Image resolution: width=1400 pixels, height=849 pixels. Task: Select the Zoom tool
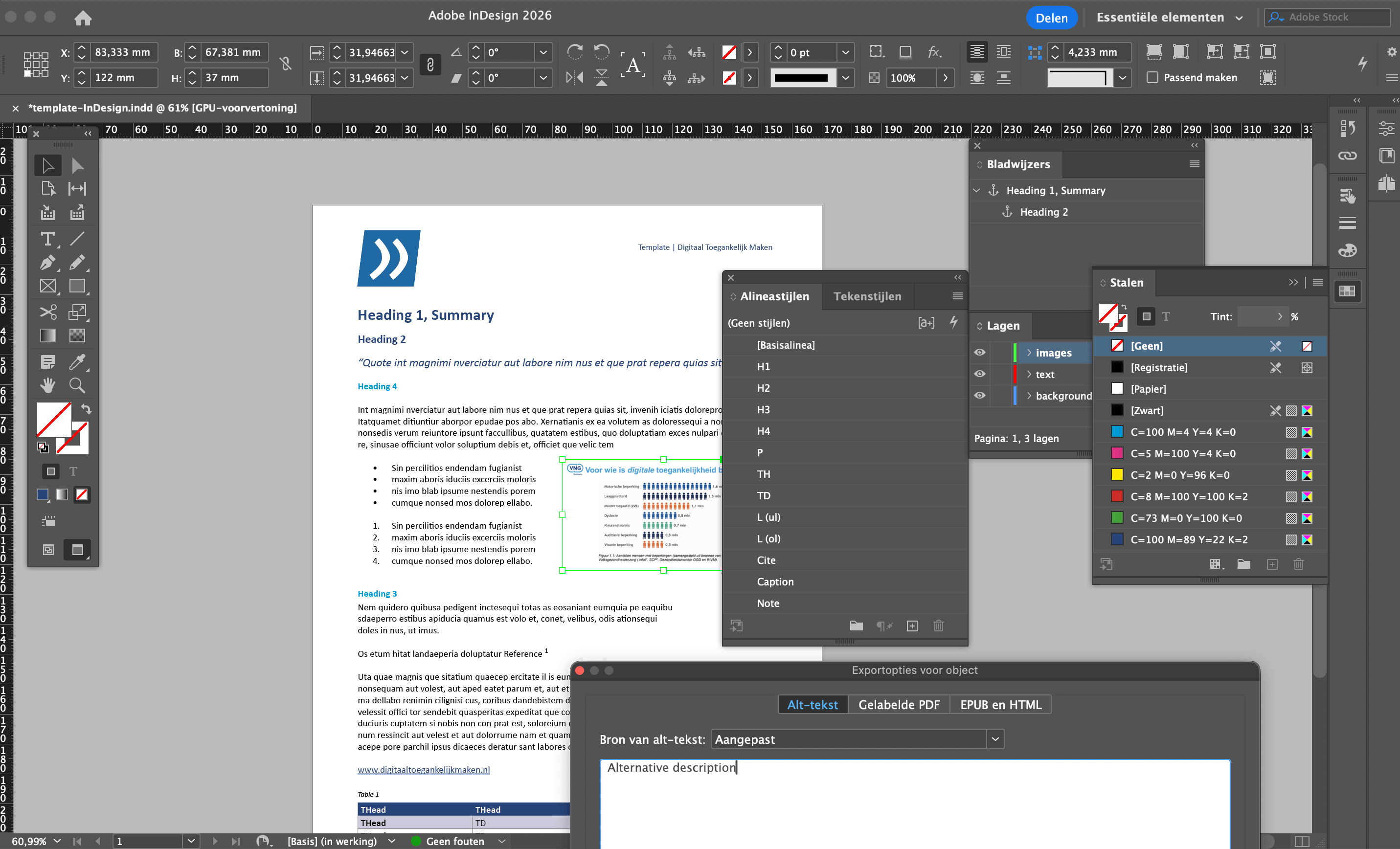77,385
